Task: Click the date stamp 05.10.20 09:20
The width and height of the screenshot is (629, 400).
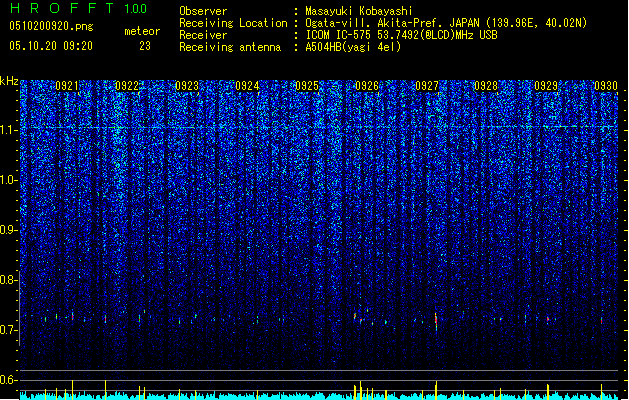Action: [51, 46]
